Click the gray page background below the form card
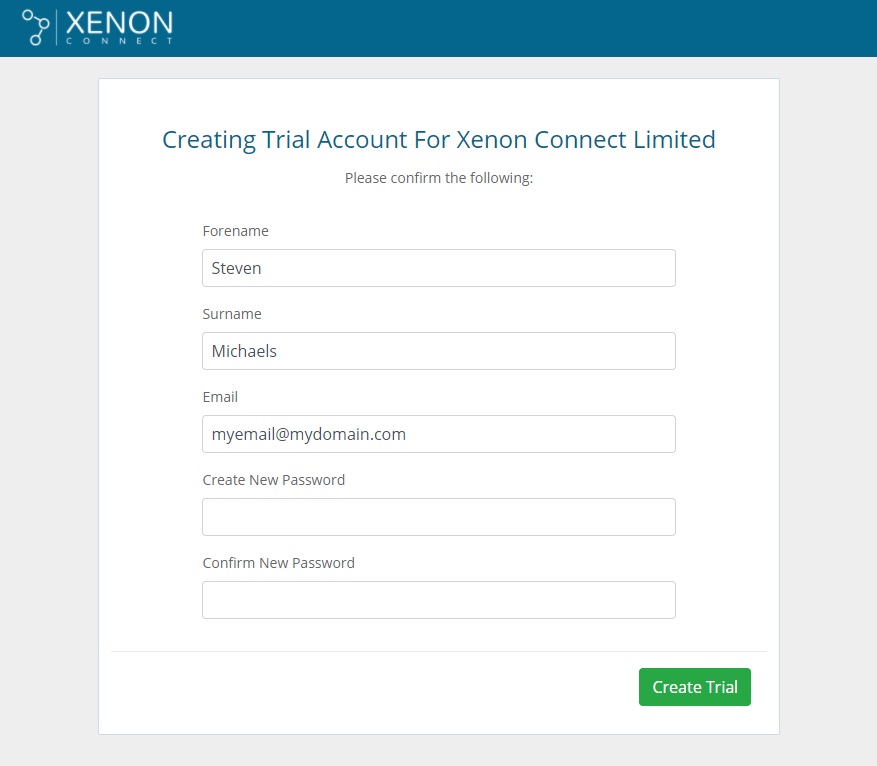Viewport: 877px width, 766px height. point(438,751)
